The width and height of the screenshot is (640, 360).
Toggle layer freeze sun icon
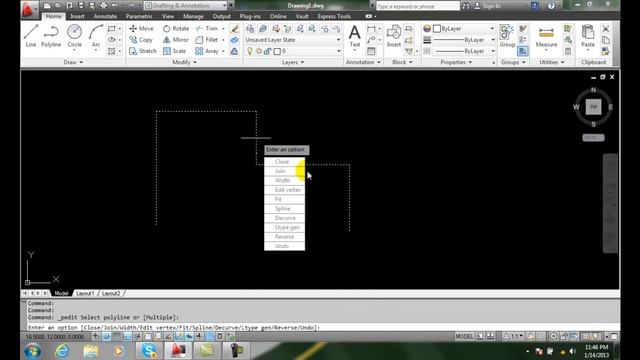[x=259, y=51]
